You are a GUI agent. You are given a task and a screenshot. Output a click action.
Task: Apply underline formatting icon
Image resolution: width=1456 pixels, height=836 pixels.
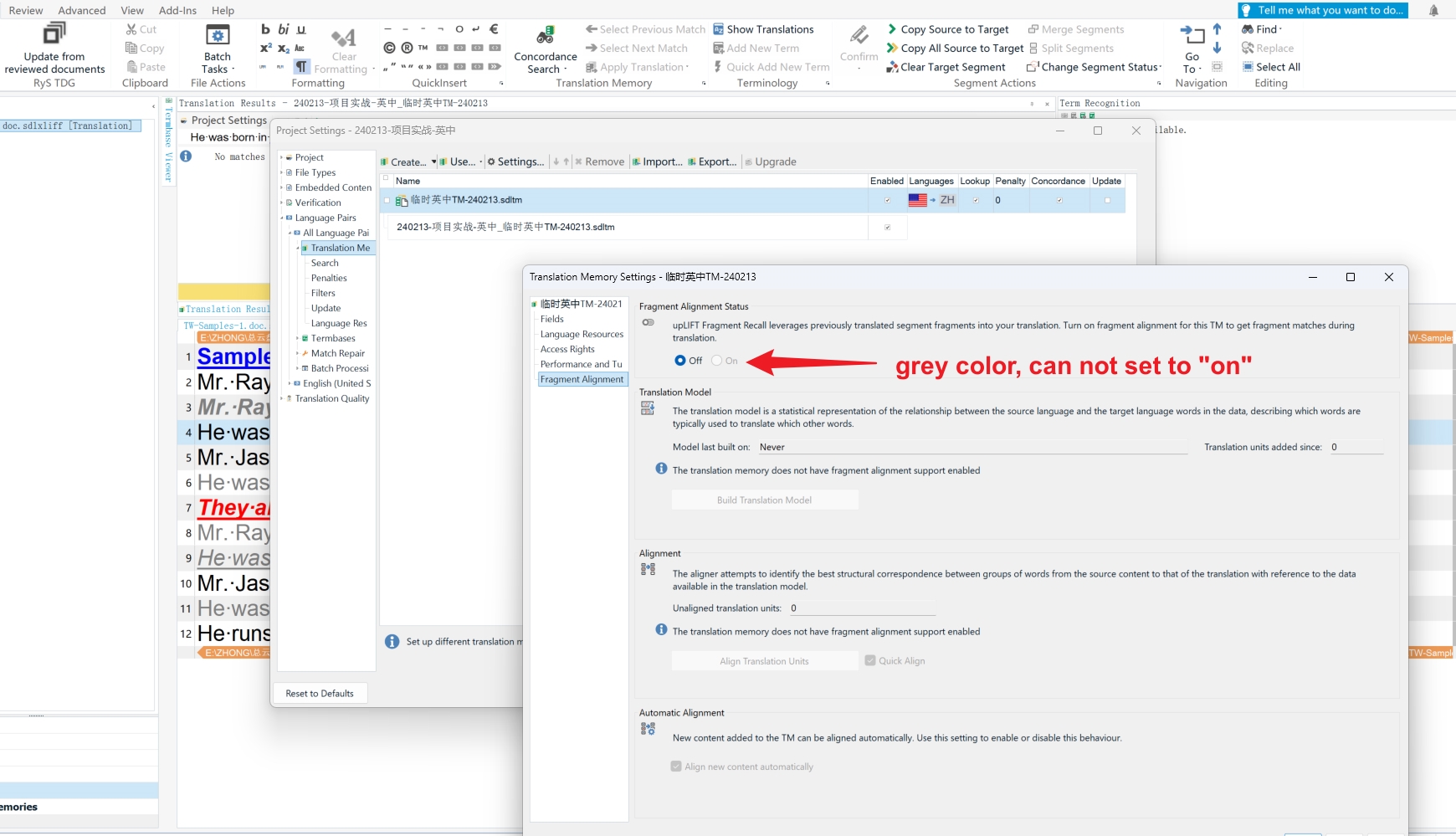pos(301,29)
